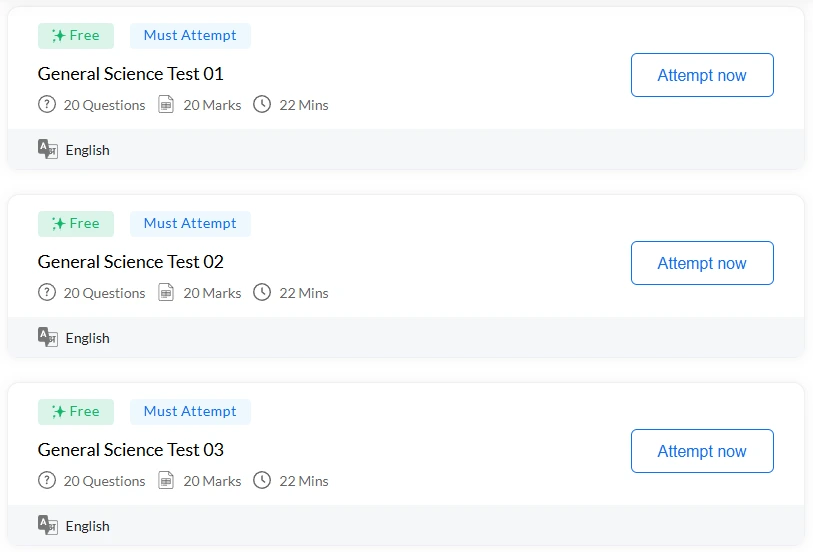Open the General Science Test 01 title
Image resolution: width=813 pixels, height=552 pixels.
point(131,74)
